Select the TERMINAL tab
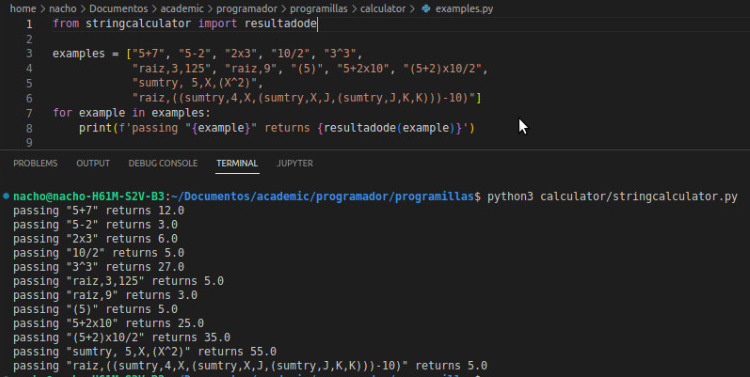This screenshot has width=750, height=377. (237, 163)
